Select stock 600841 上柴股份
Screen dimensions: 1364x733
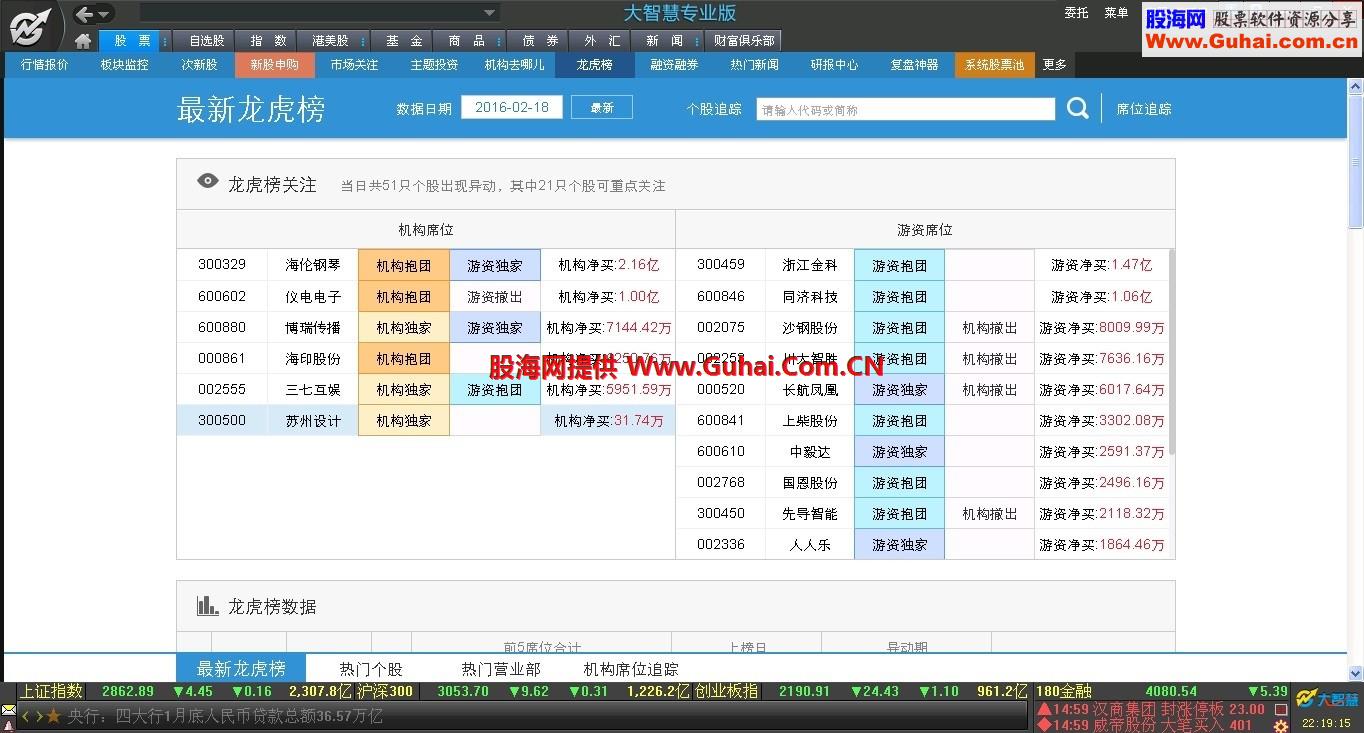921,420
